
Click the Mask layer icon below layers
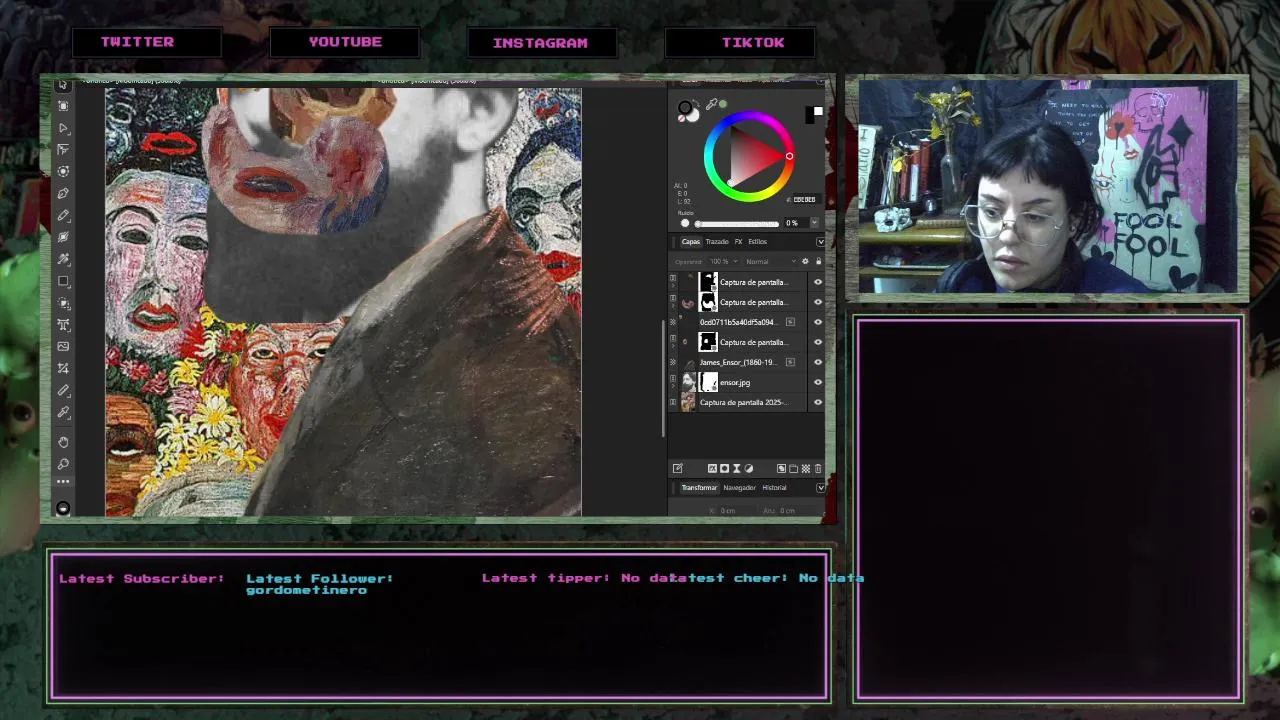(725, 468)
